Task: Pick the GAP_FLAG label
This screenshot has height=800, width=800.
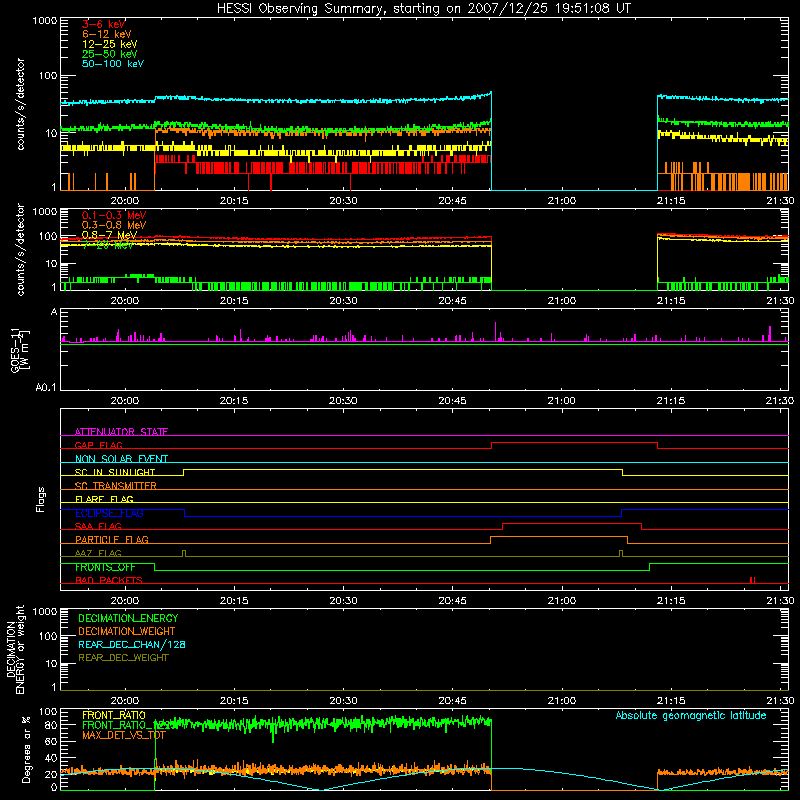Action: point(98,445)
